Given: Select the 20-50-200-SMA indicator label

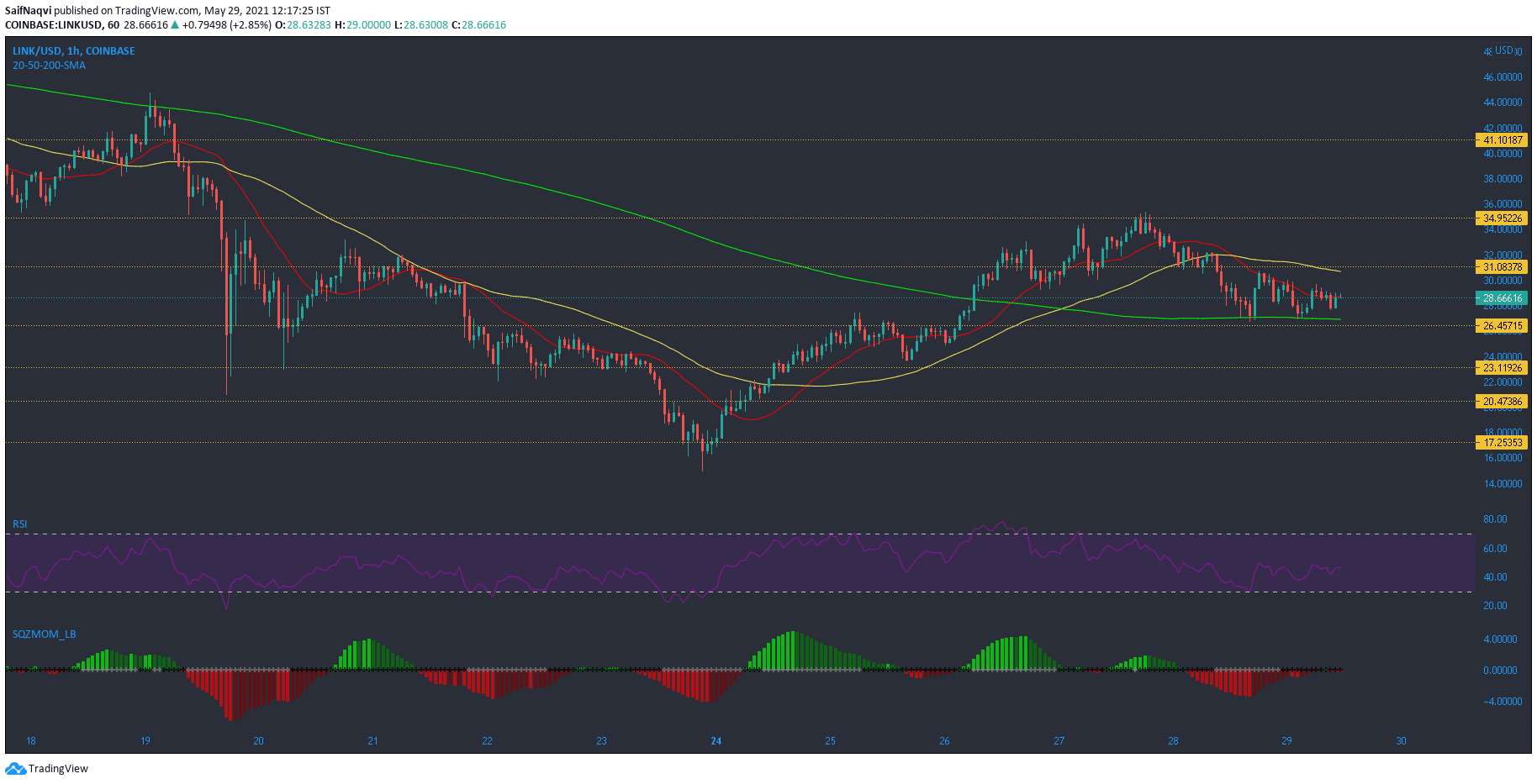Looking at the screenshot, I should click(x=49, y=66).
